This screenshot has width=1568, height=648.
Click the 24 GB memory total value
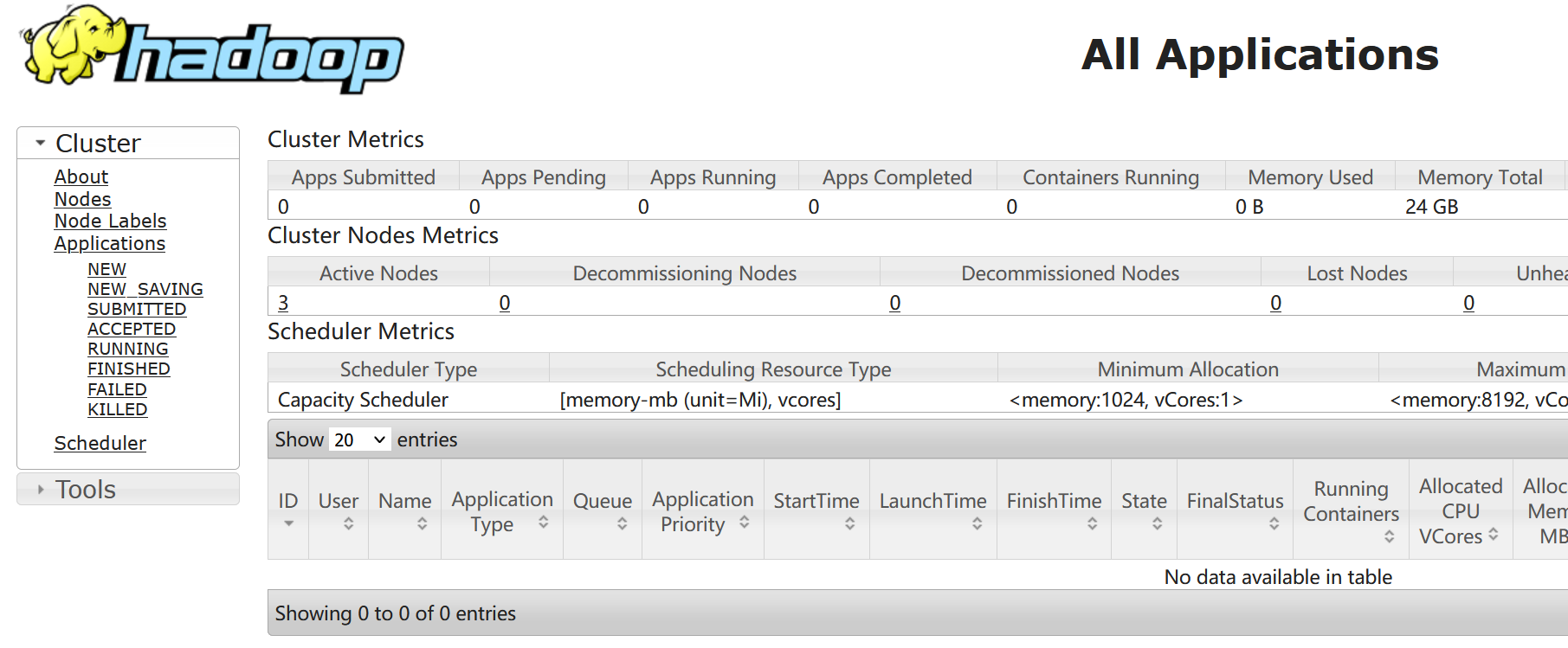pyautogui.click(x=1432, y=207)
